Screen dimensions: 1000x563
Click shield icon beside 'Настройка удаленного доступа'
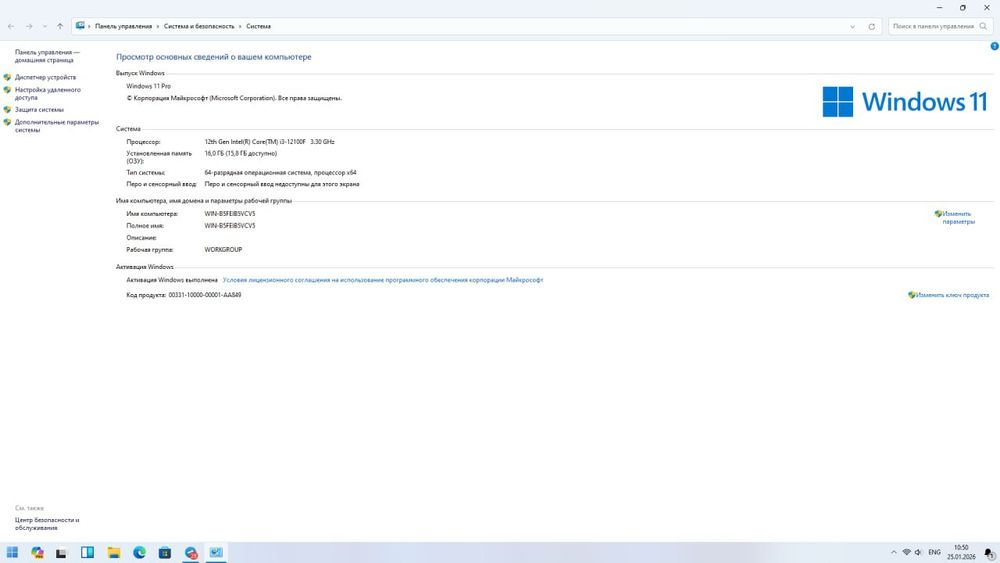[x=8, y=90]
